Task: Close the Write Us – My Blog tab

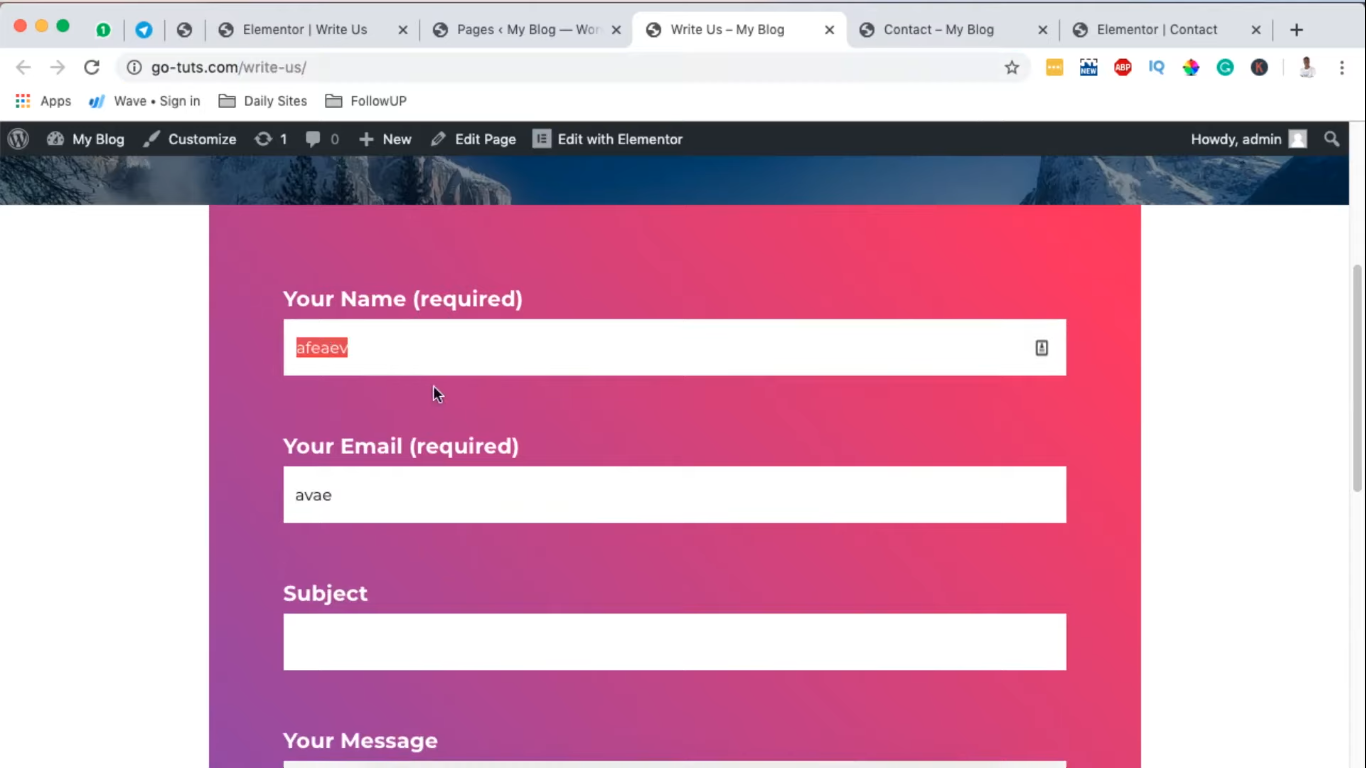Action: point(829,30)
